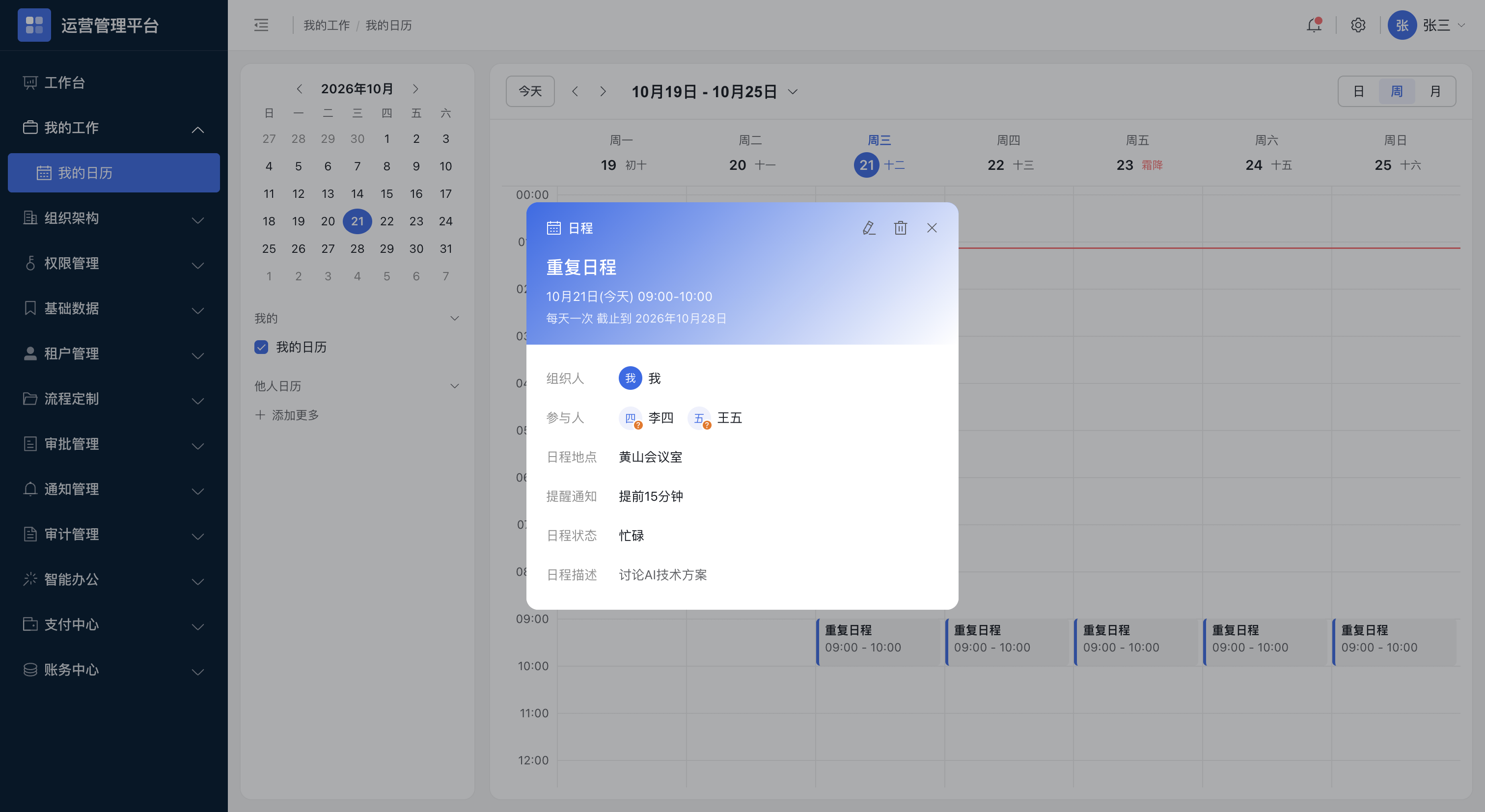Collapse the 我的 calendar section

[454, 318]
